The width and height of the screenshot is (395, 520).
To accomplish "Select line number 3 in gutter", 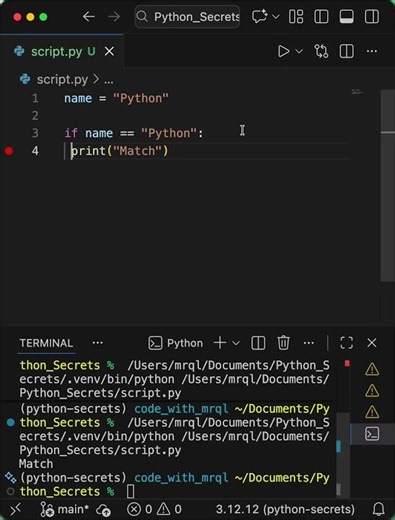I will [35, 133].
